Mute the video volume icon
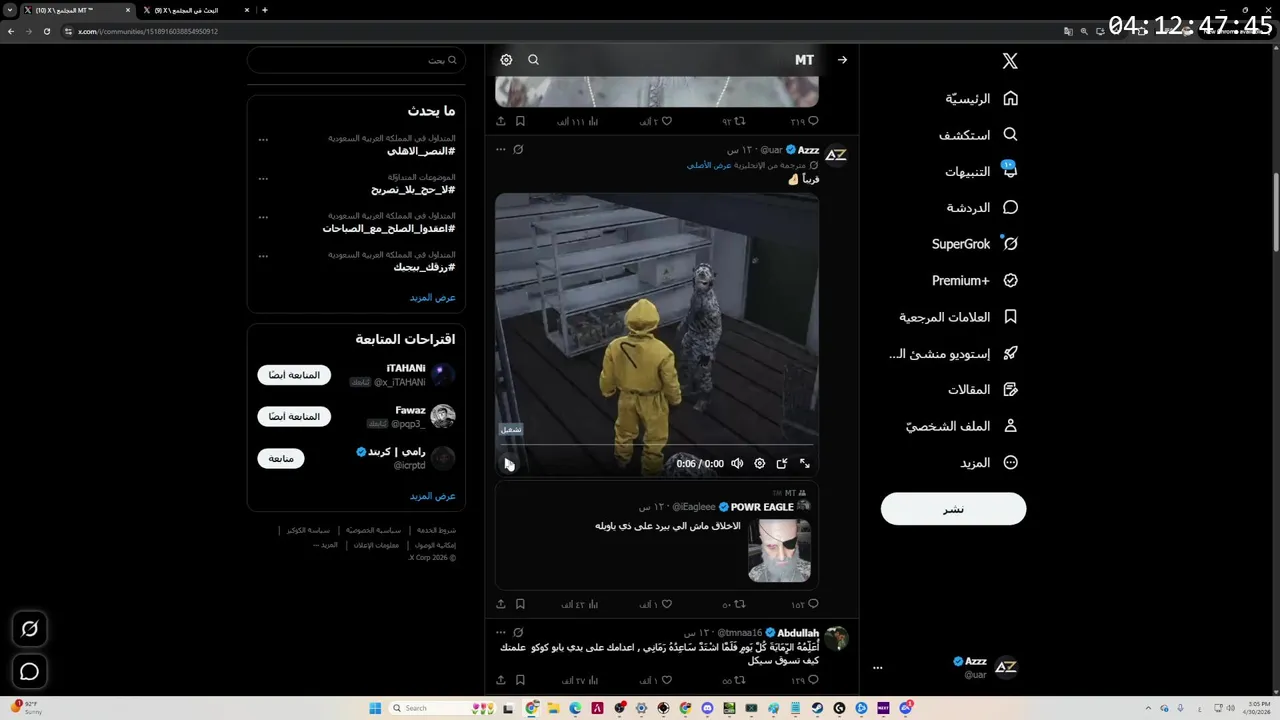 click(x=737, y=464)
